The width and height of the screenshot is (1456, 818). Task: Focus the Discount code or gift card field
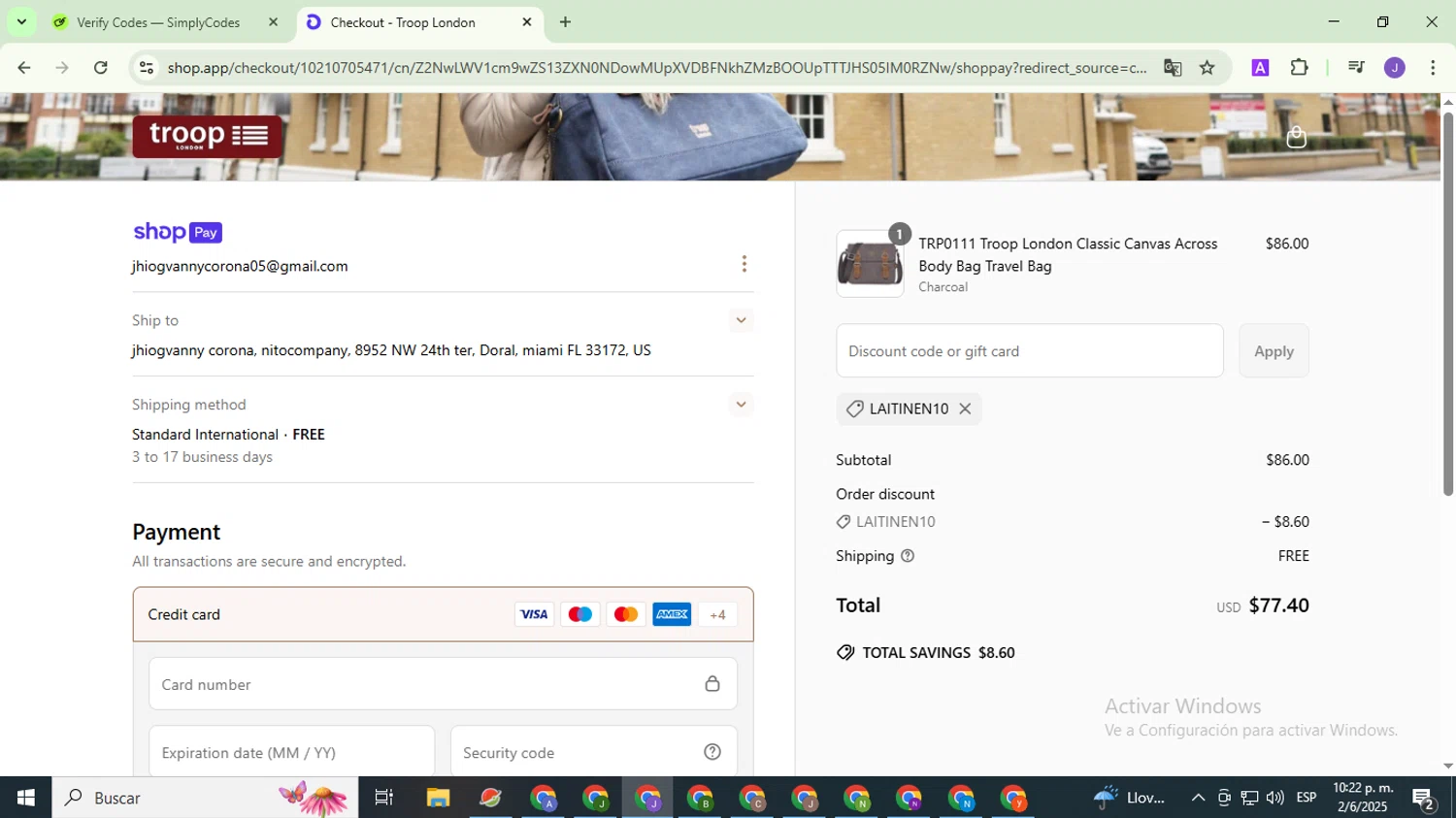1030,351
